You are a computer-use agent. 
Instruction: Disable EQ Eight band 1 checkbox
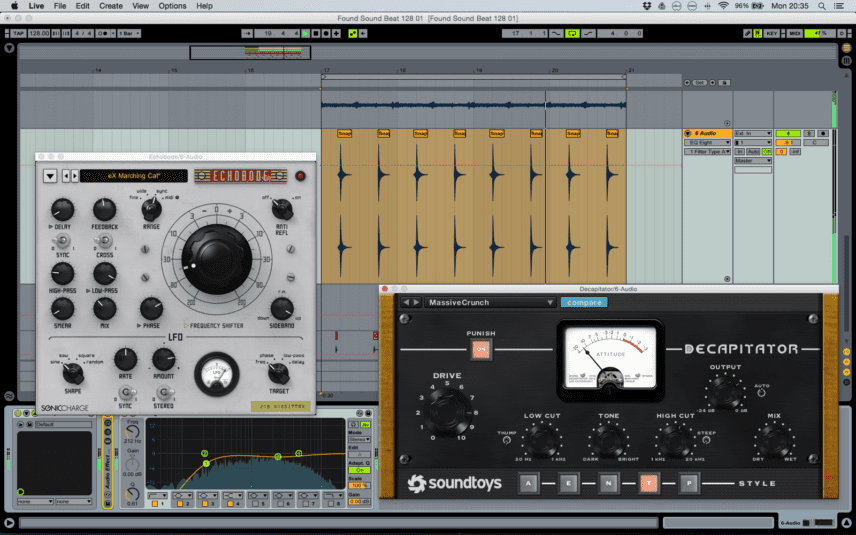(154, 503)
